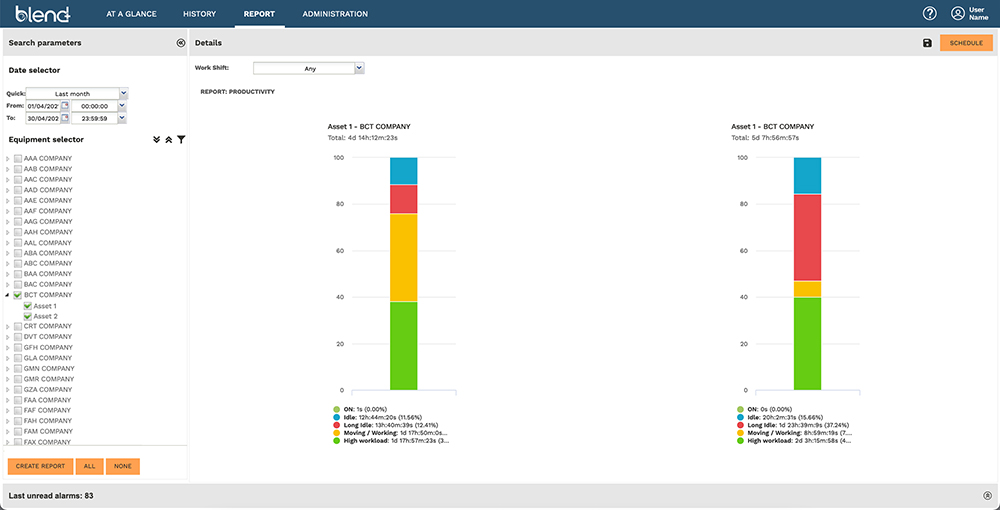1000x510 pixels.
Task: Select the REPORT tab
Action: point(260,13)
